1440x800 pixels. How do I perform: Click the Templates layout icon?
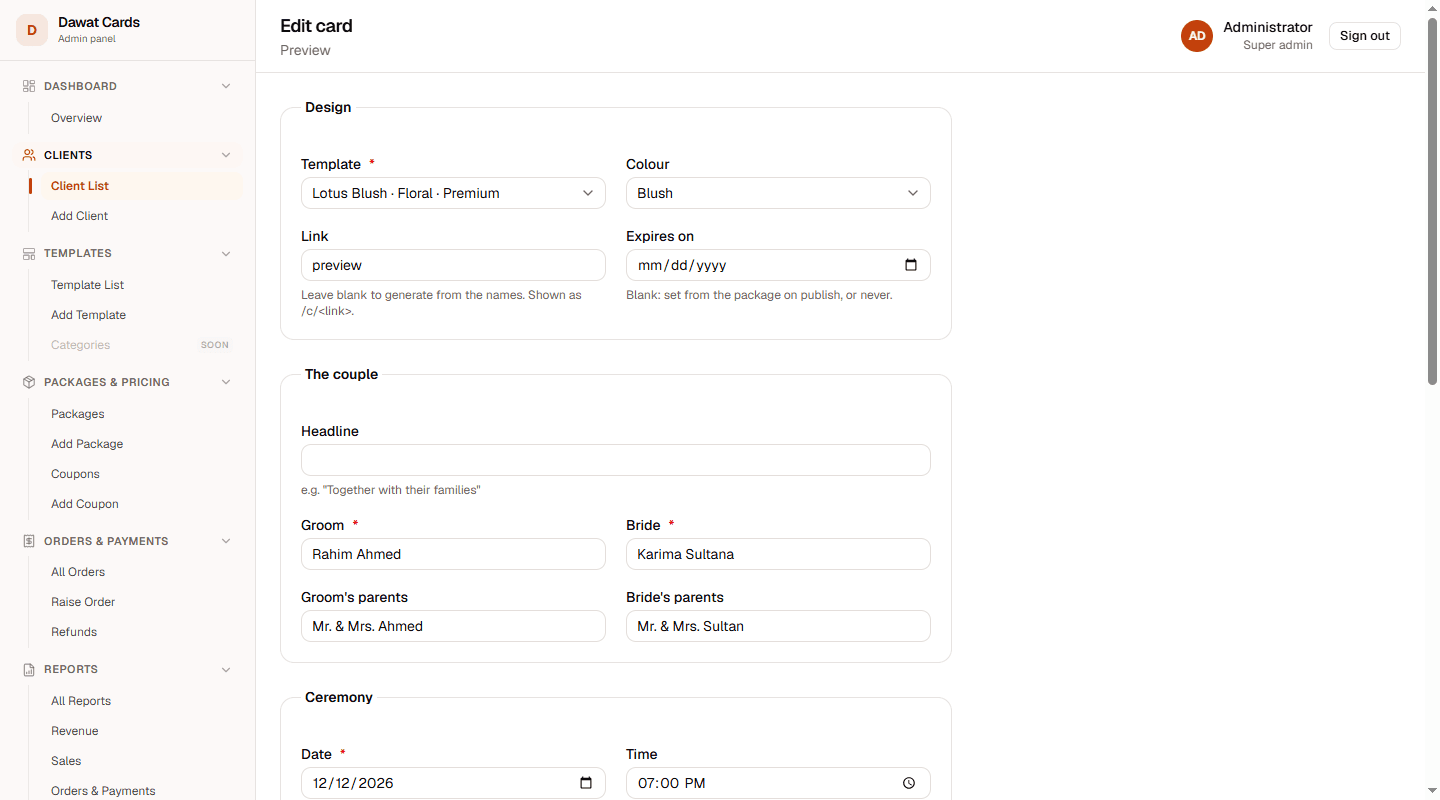[29, 254]
